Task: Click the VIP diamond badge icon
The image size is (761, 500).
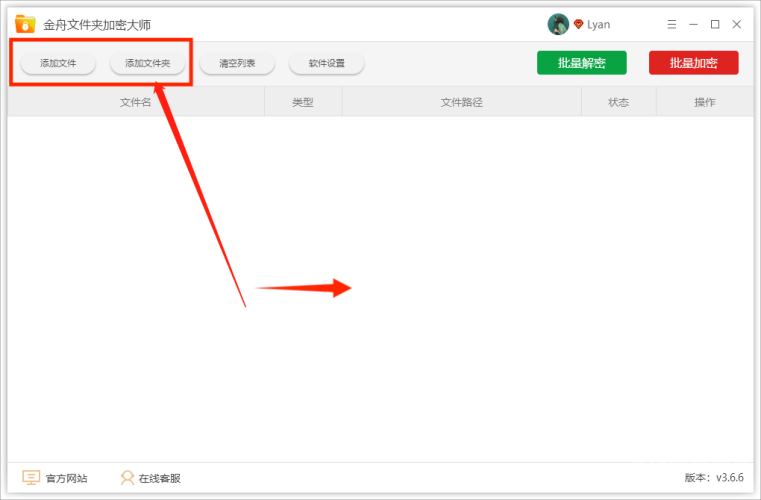Action: point(578,24)
